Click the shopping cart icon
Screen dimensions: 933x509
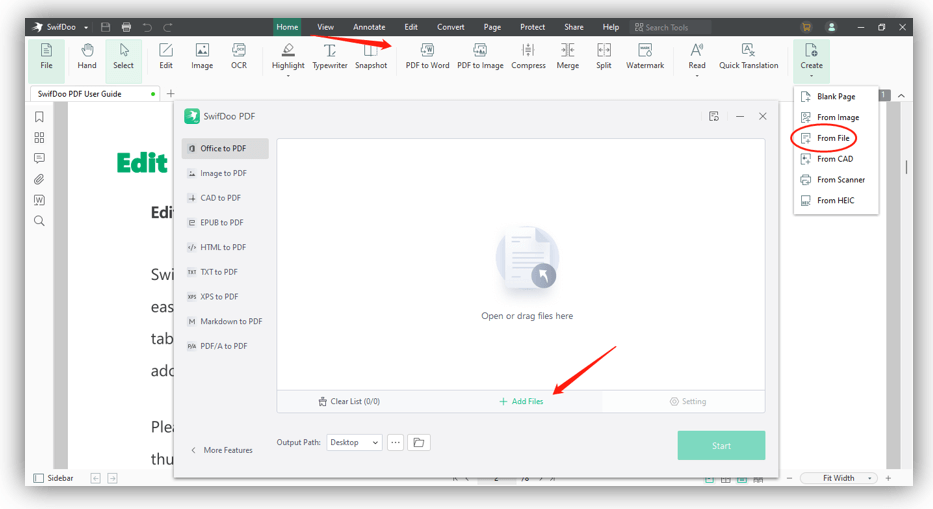pyautogui.click(x=806, y=27)
